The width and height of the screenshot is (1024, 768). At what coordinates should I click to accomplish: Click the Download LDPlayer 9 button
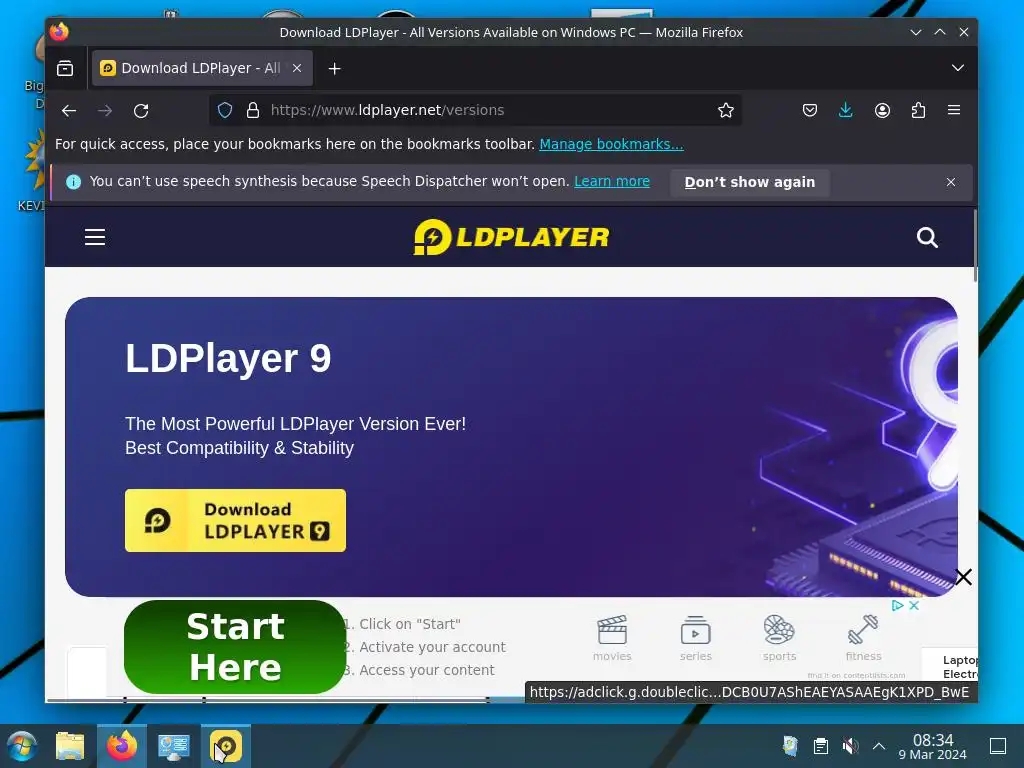(235, 520)
